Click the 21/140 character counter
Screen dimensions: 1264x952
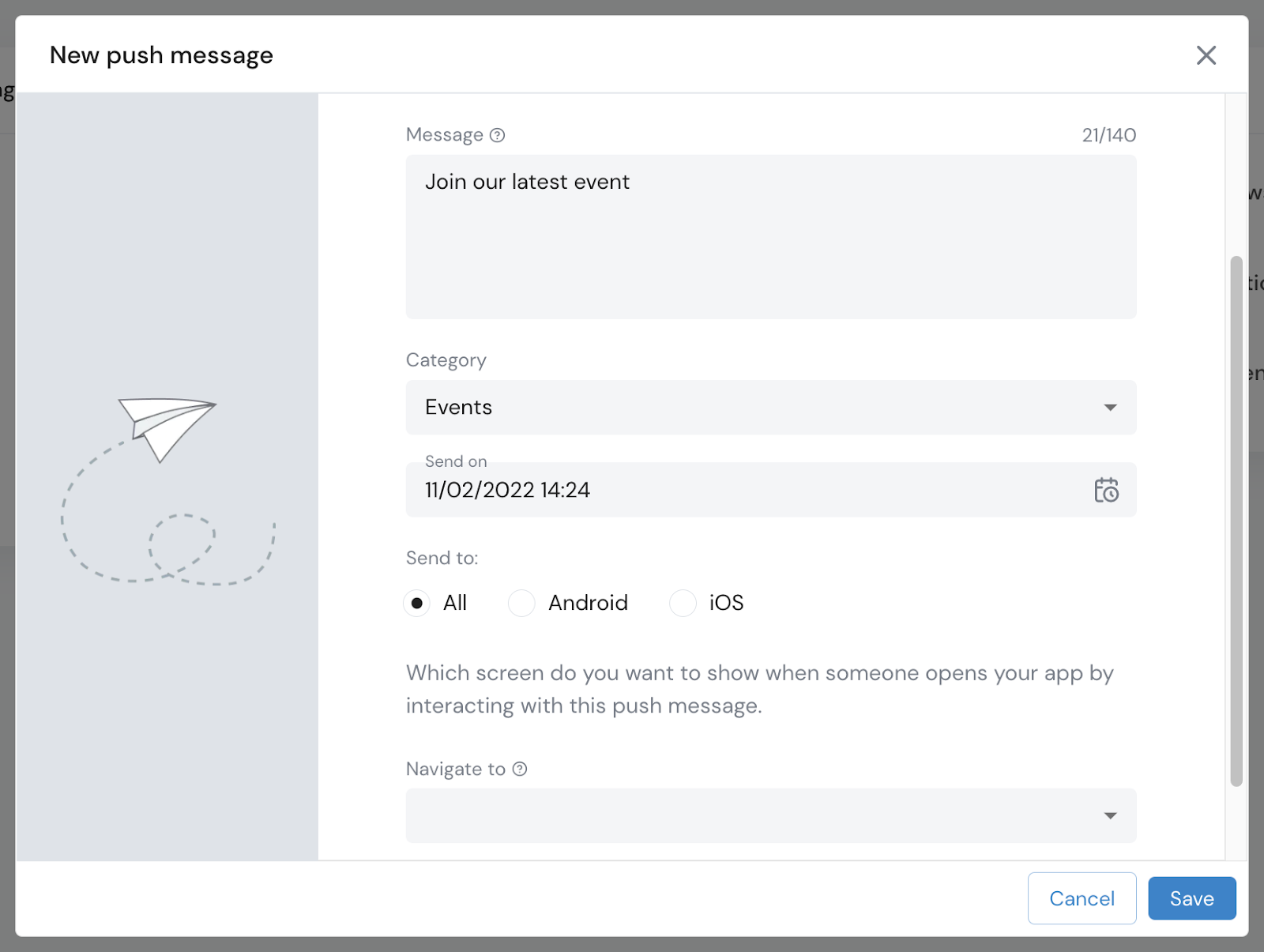(1109, 135)
